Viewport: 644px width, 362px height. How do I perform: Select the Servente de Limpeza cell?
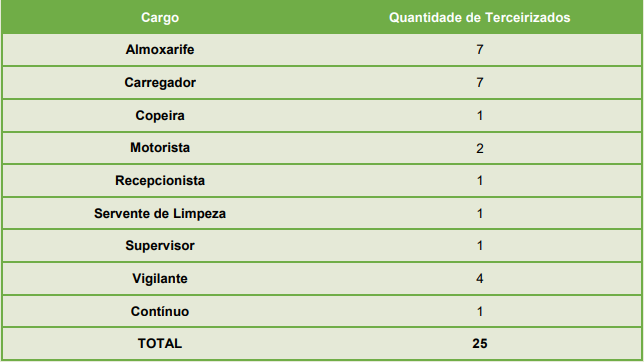pyautogui.click(x=160, y=213)
